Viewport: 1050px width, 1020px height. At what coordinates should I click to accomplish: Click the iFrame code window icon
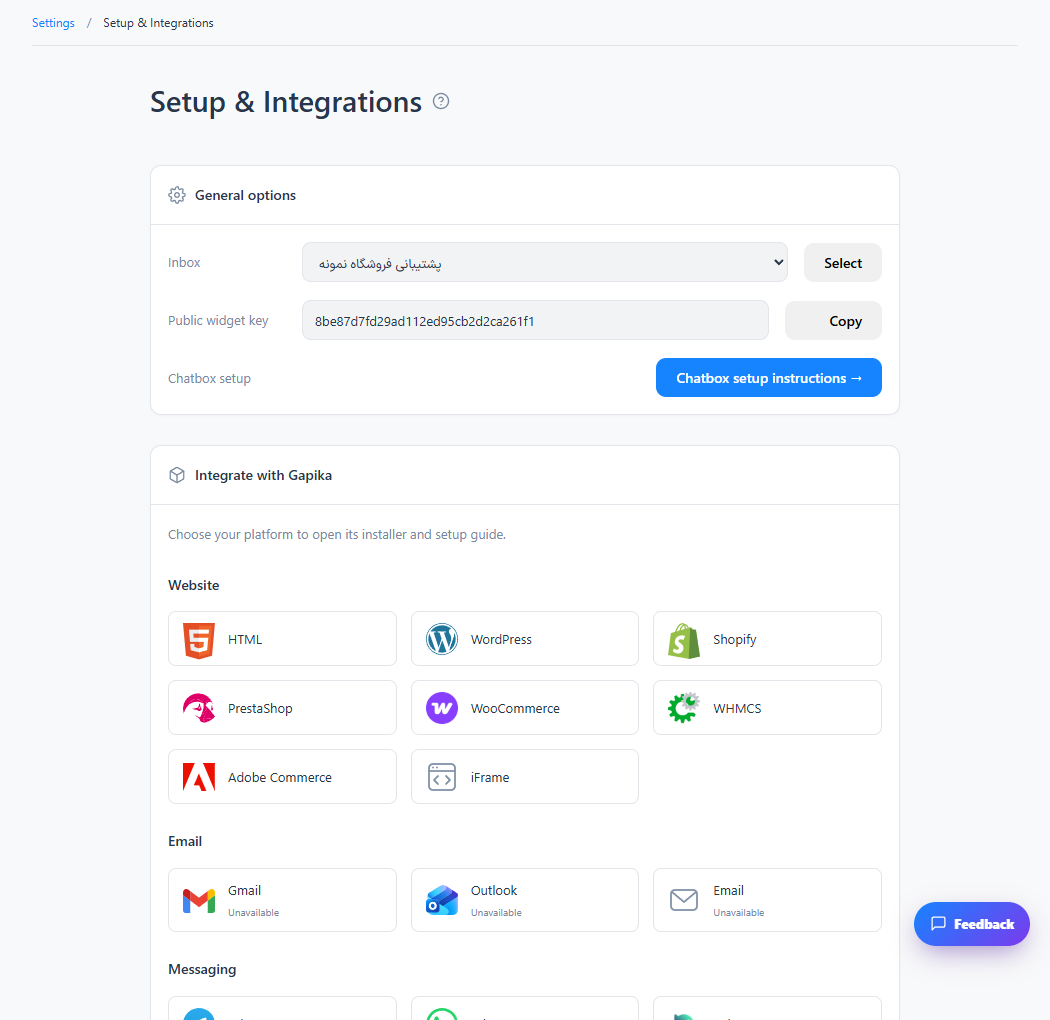442,777
